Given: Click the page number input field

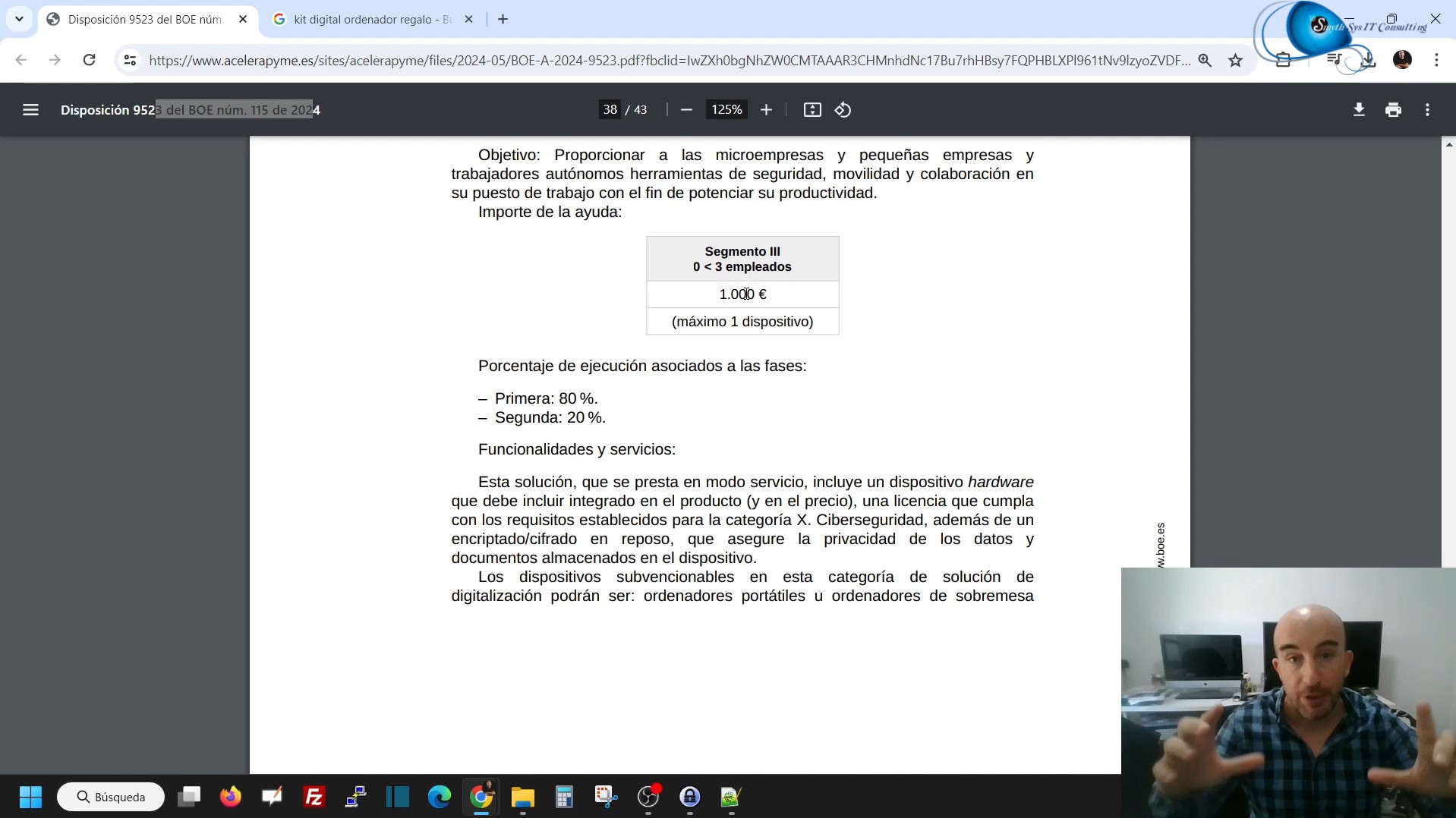Looking at the screenshot, I should (610, 110).
